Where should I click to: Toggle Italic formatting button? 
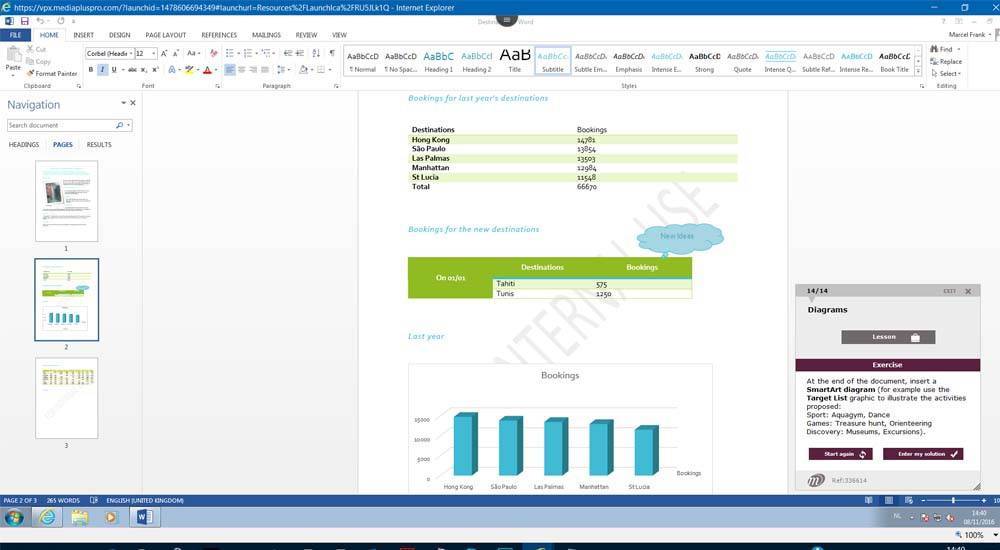[102, 70]
